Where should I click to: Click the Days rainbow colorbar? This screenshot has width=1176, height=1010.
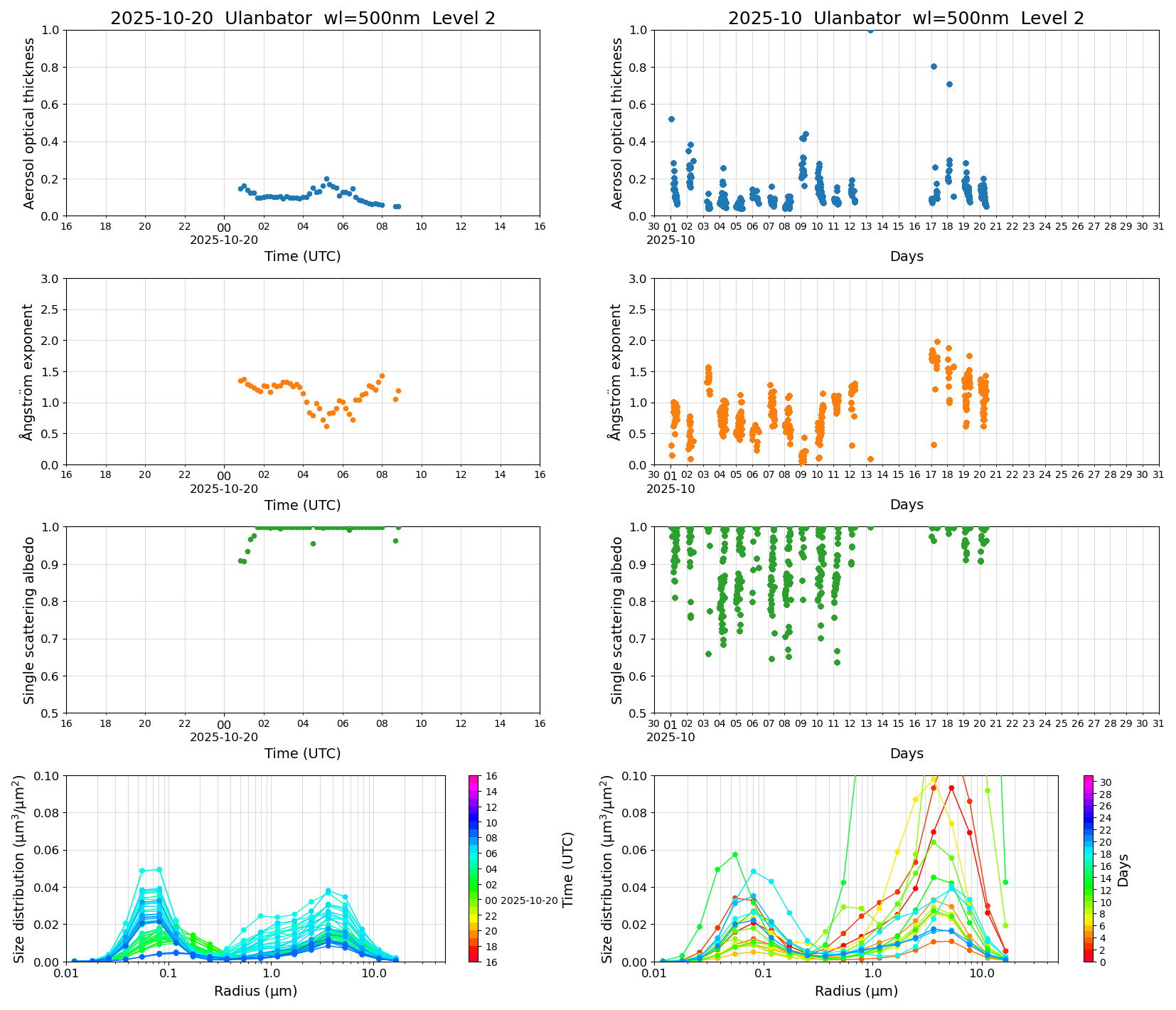pos(1088,868)
